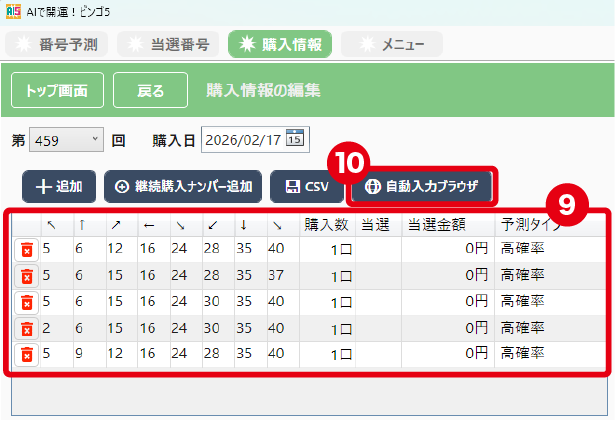Delete the row starting with 2
The width and height of the screenshot is (615, 421).
click(x=26, y=329)
